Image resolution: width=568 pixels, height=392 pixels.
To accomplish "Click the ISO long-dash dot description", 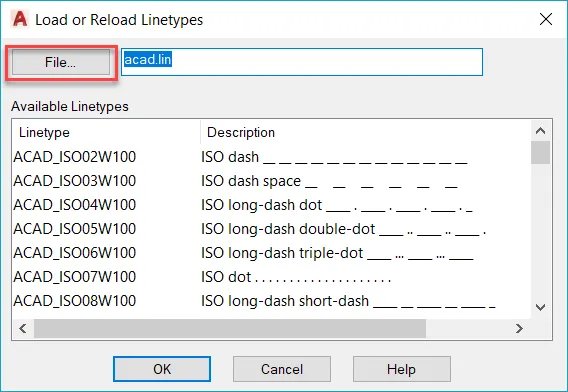I will tap(337, 205).
